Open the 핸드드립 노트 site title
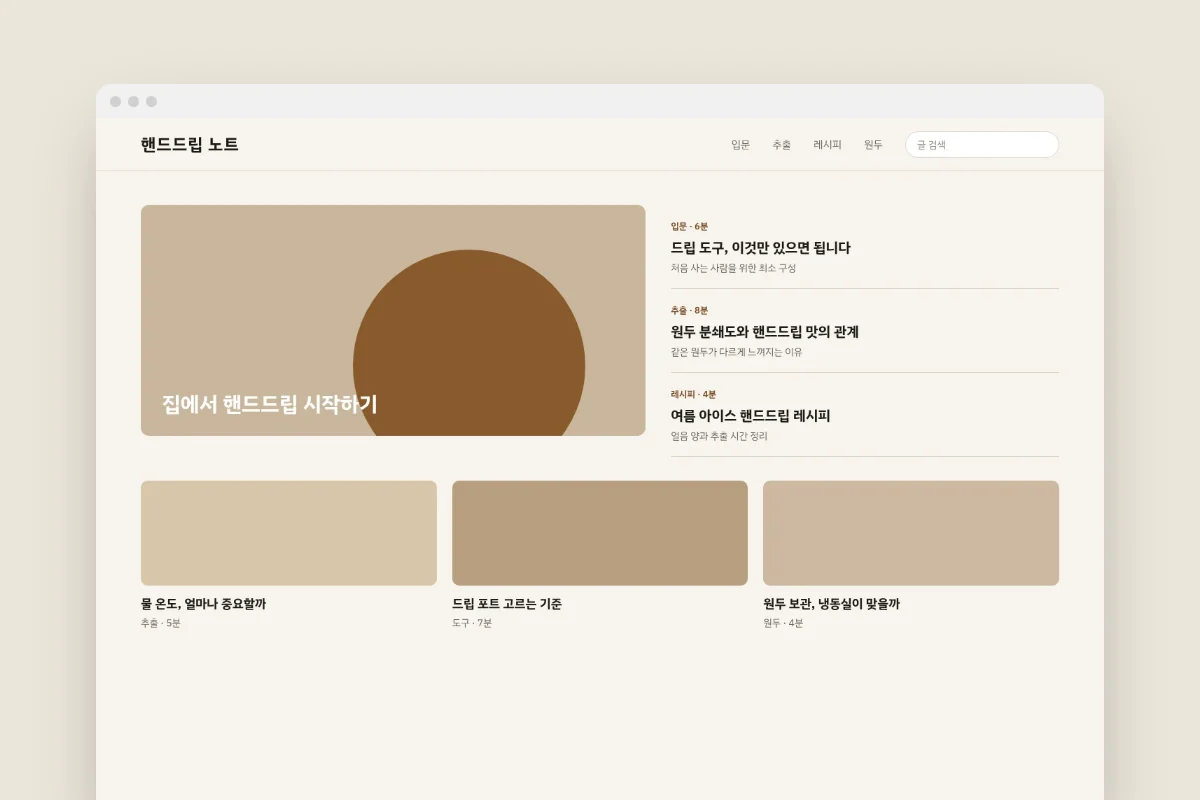 pos(190,144)
